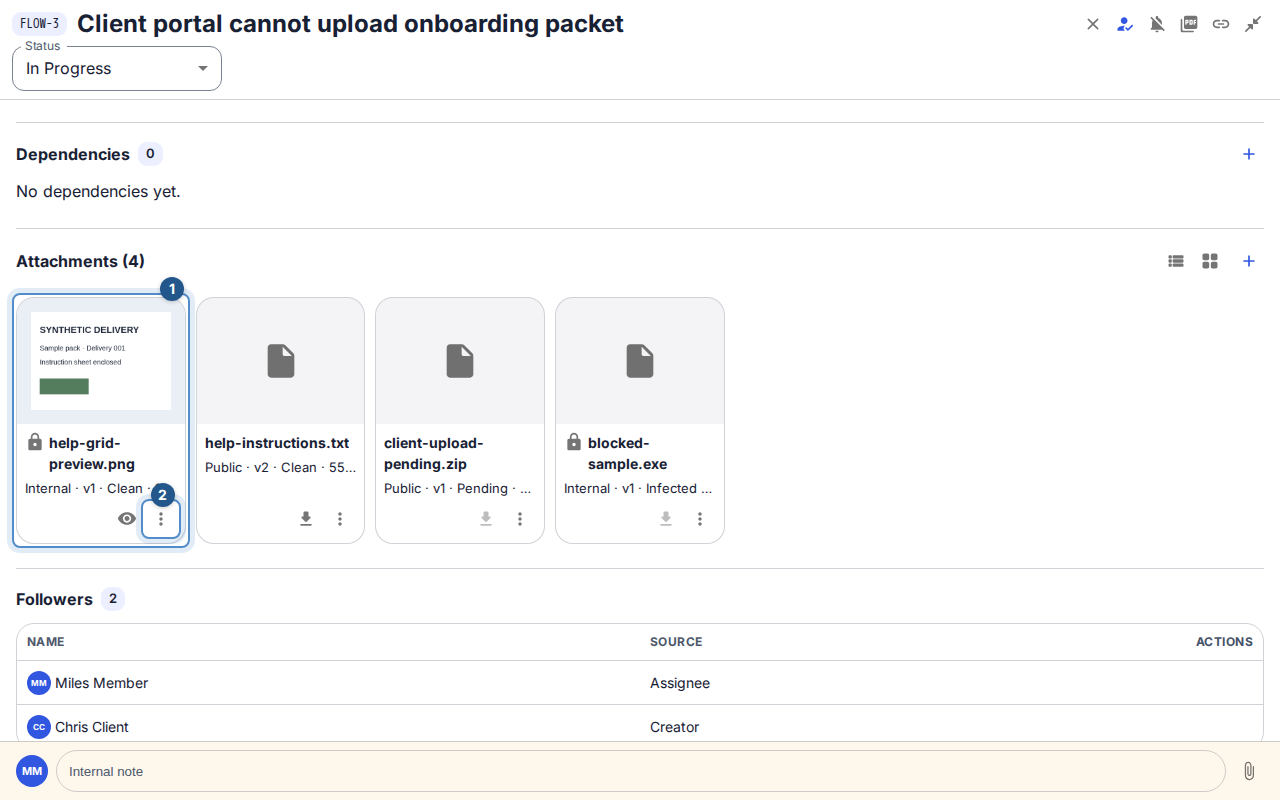Click the help-grid-preview.png file name

click(x=92, y=454)
